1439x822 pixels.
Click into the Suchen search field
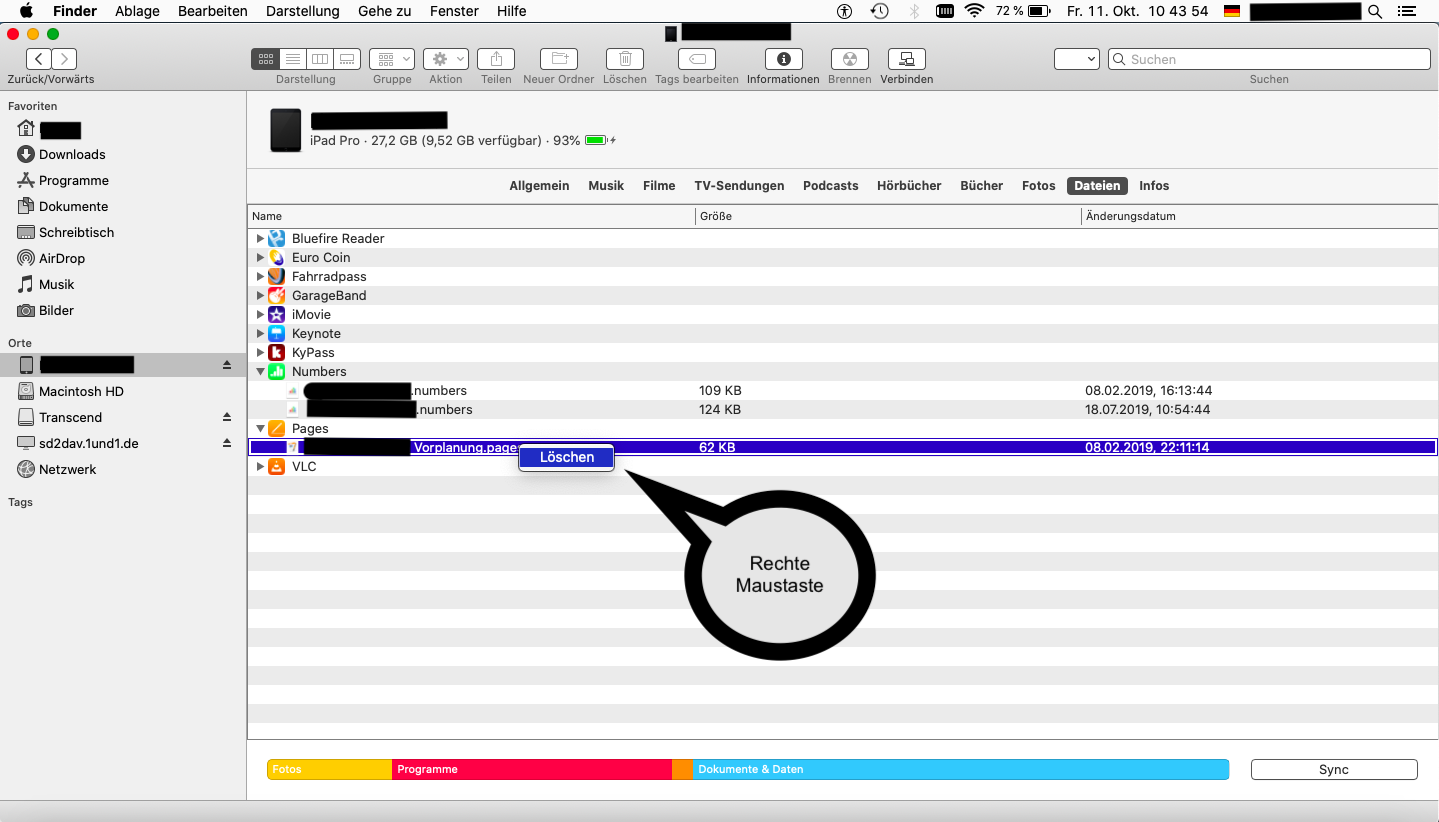(x=1269, y=59)
